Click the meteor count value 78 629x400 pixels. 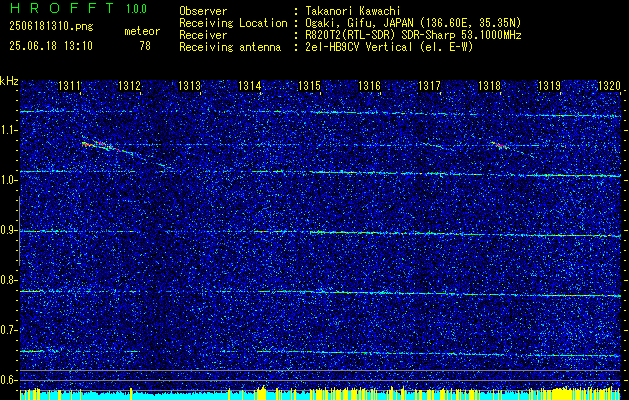[x=145, y=46]
